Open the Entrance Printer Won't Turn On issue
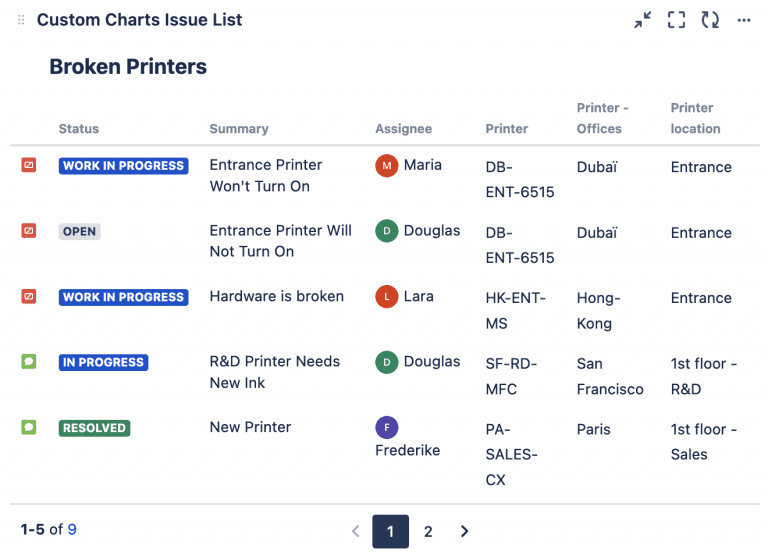768x556 pixels. [x=266, y=175]
